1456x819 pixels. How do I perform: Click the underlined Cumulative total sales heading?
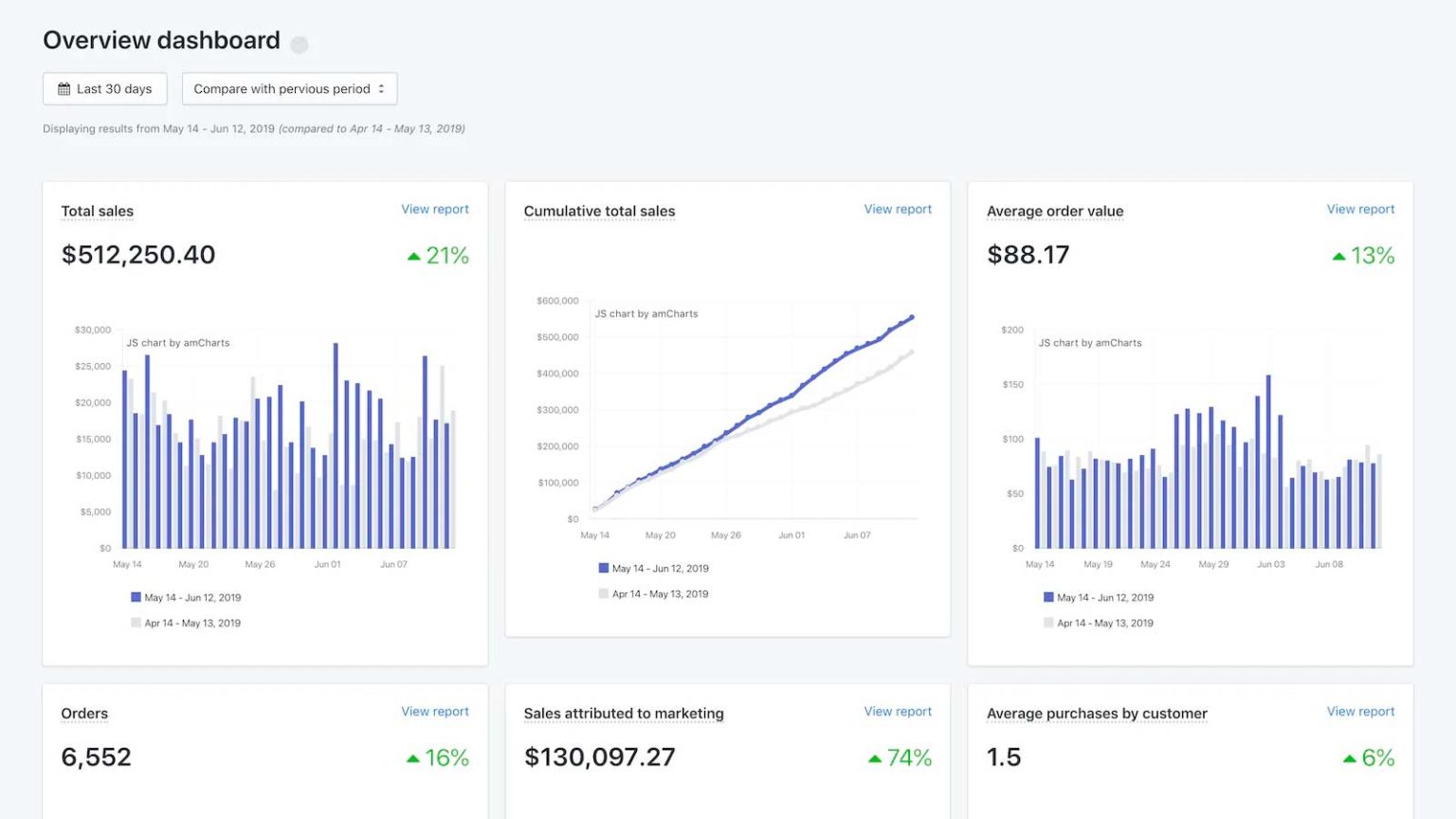(600, 210)
